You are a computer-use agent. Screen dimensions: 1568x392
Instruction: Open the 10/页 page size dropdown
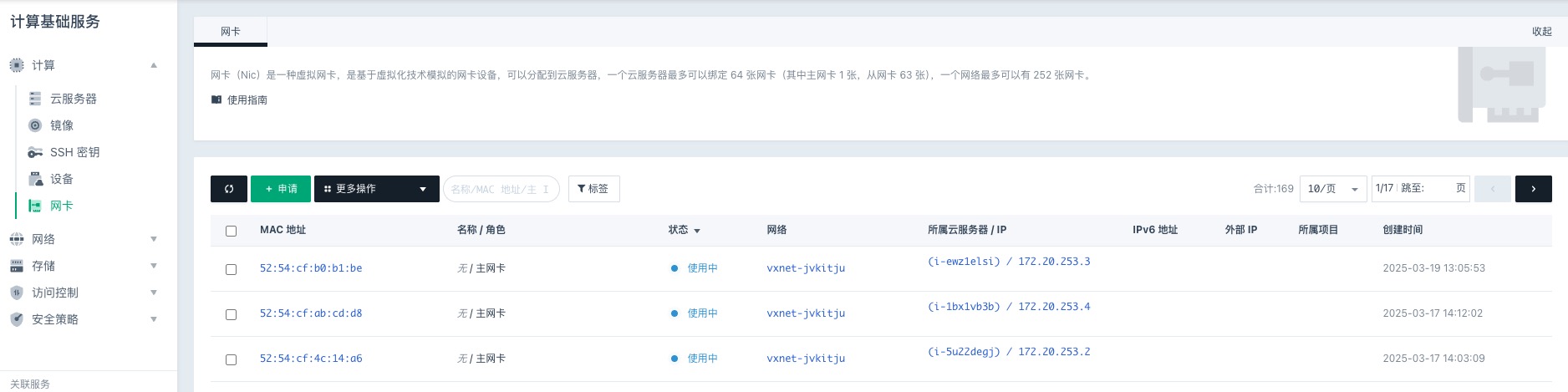click(1332, 189)
